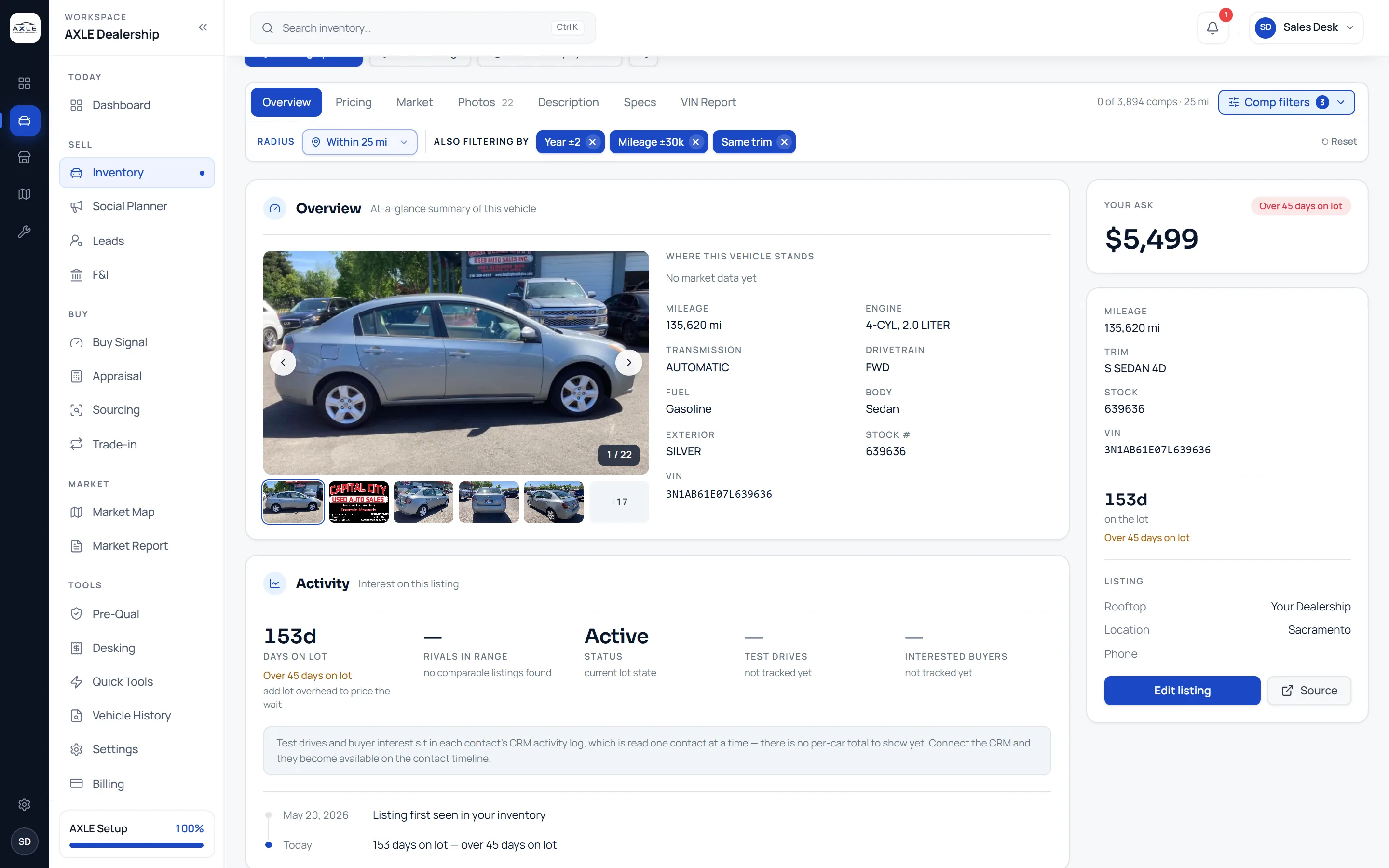Click the Edit listing button
The width and height of the screenshot is (1389, 868).
[1182, 690]
